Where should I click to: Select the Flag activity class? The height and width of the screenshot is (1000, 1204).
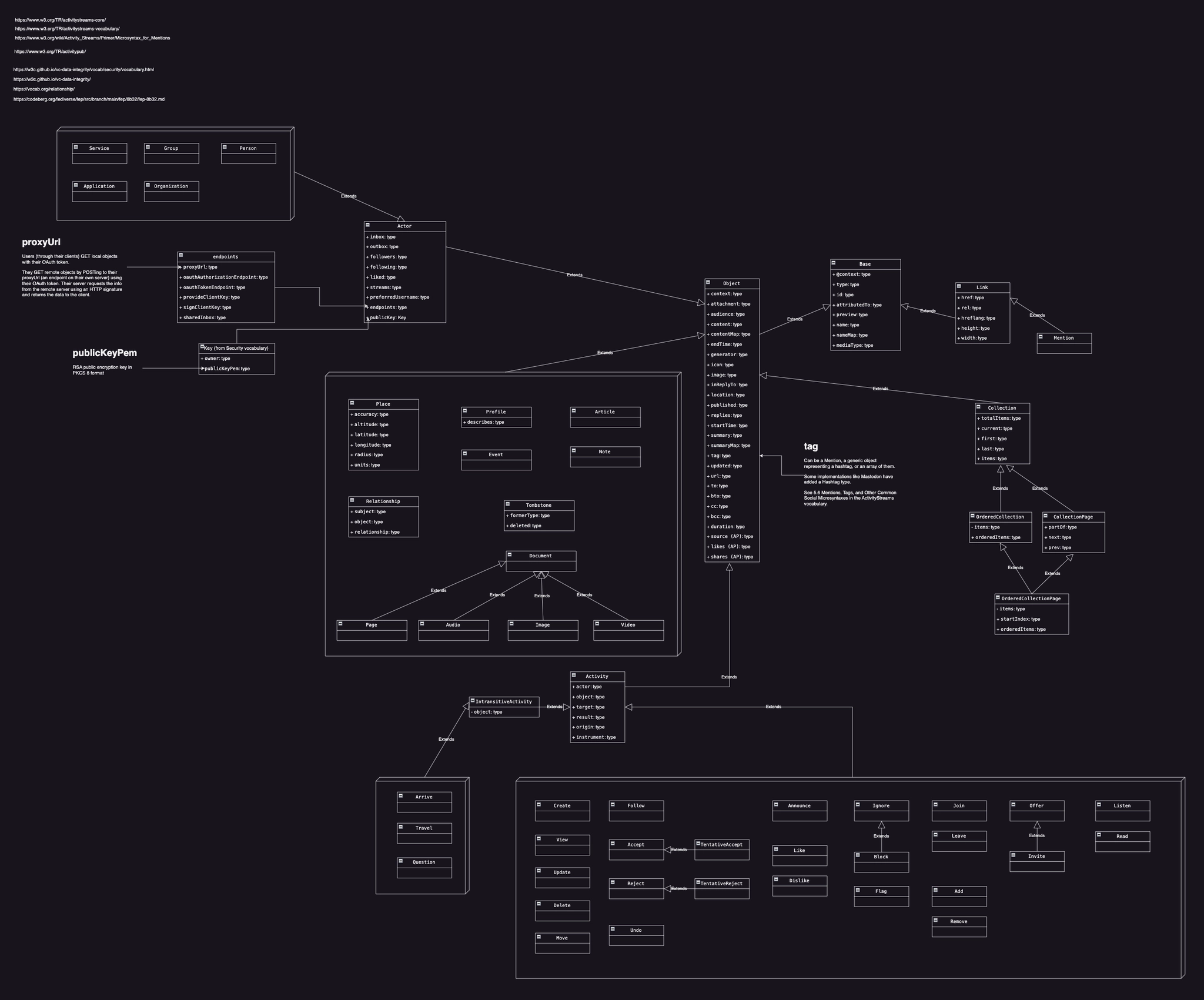click(881, 897)
